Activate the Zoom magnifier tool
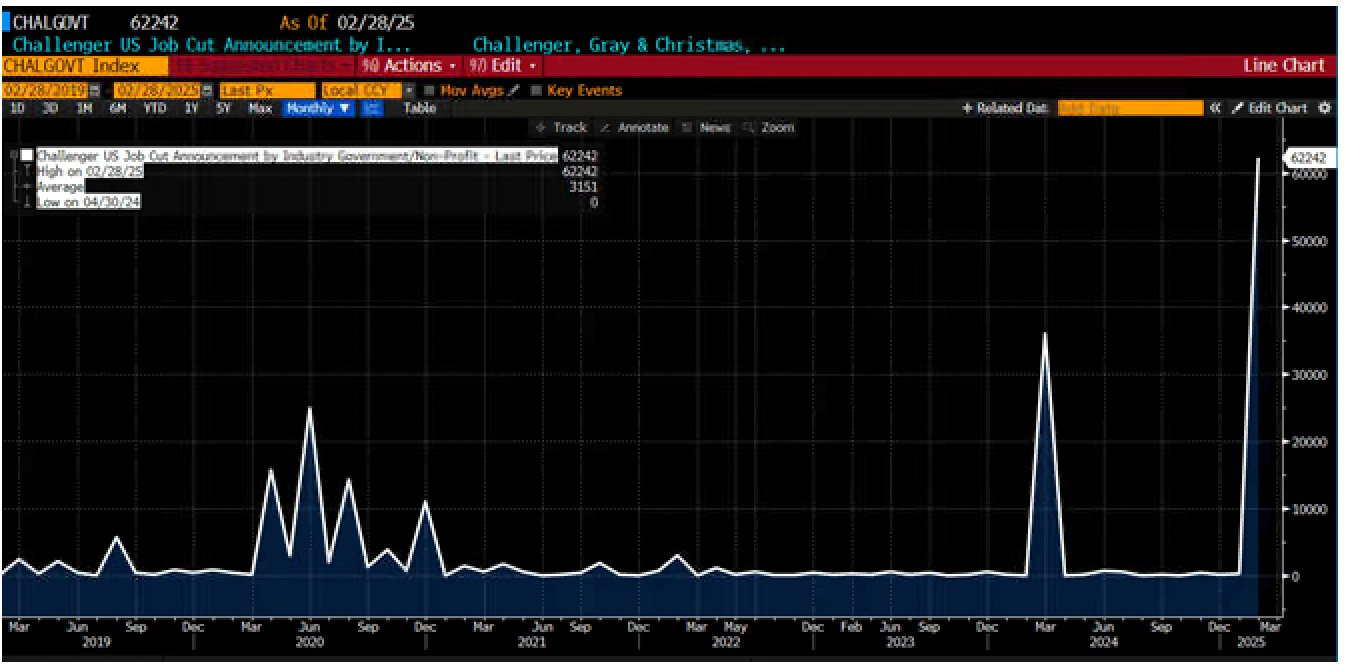Viewport: 1346px width, 664px height. (x=768, y=127)
